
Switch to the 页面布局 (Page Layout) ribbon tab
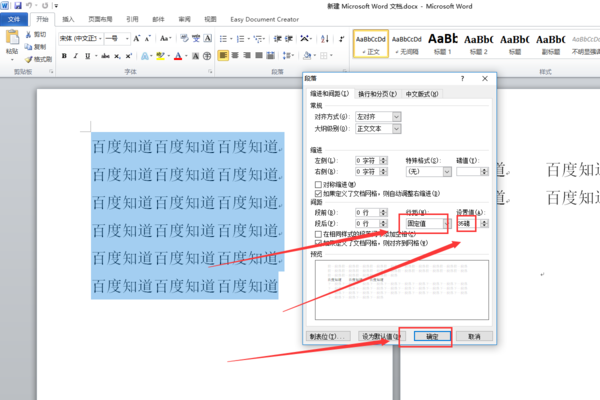point(100,19)
